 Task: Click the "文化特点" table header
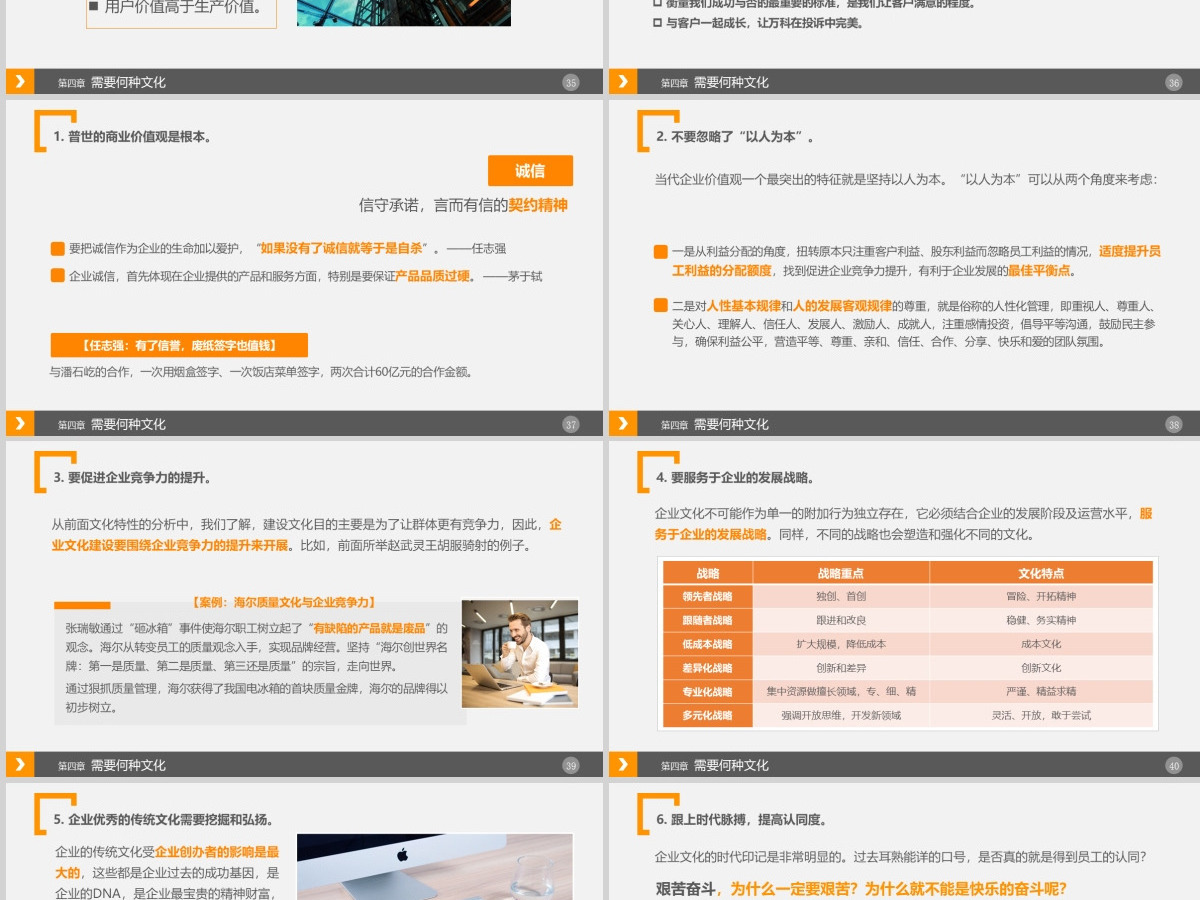click(1041, 573)
